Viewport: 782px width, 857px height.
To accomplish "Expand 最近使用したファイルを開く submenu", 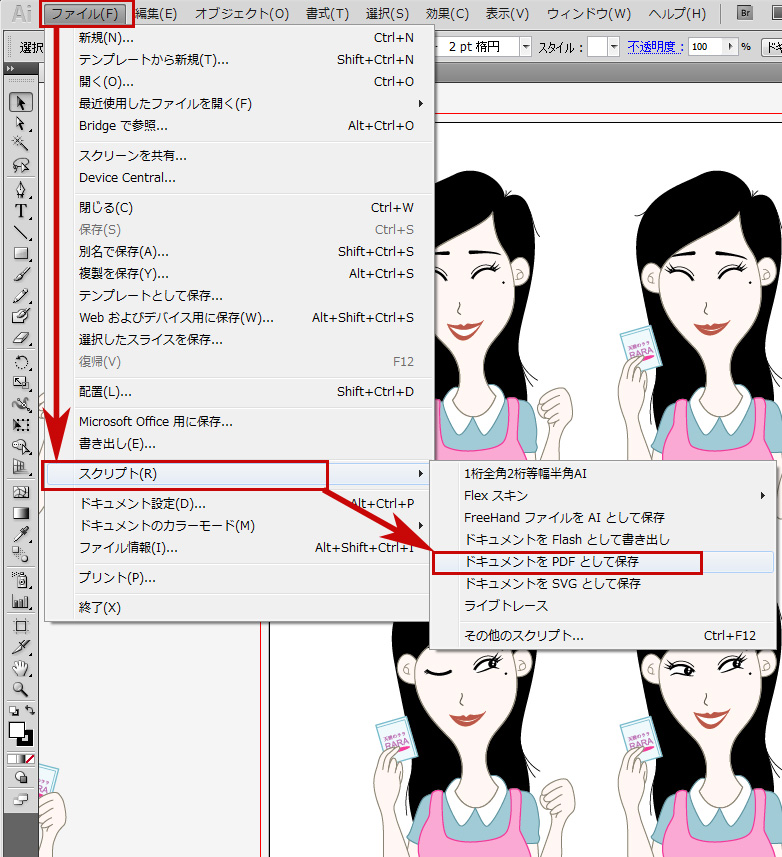I will pos(420,103).
